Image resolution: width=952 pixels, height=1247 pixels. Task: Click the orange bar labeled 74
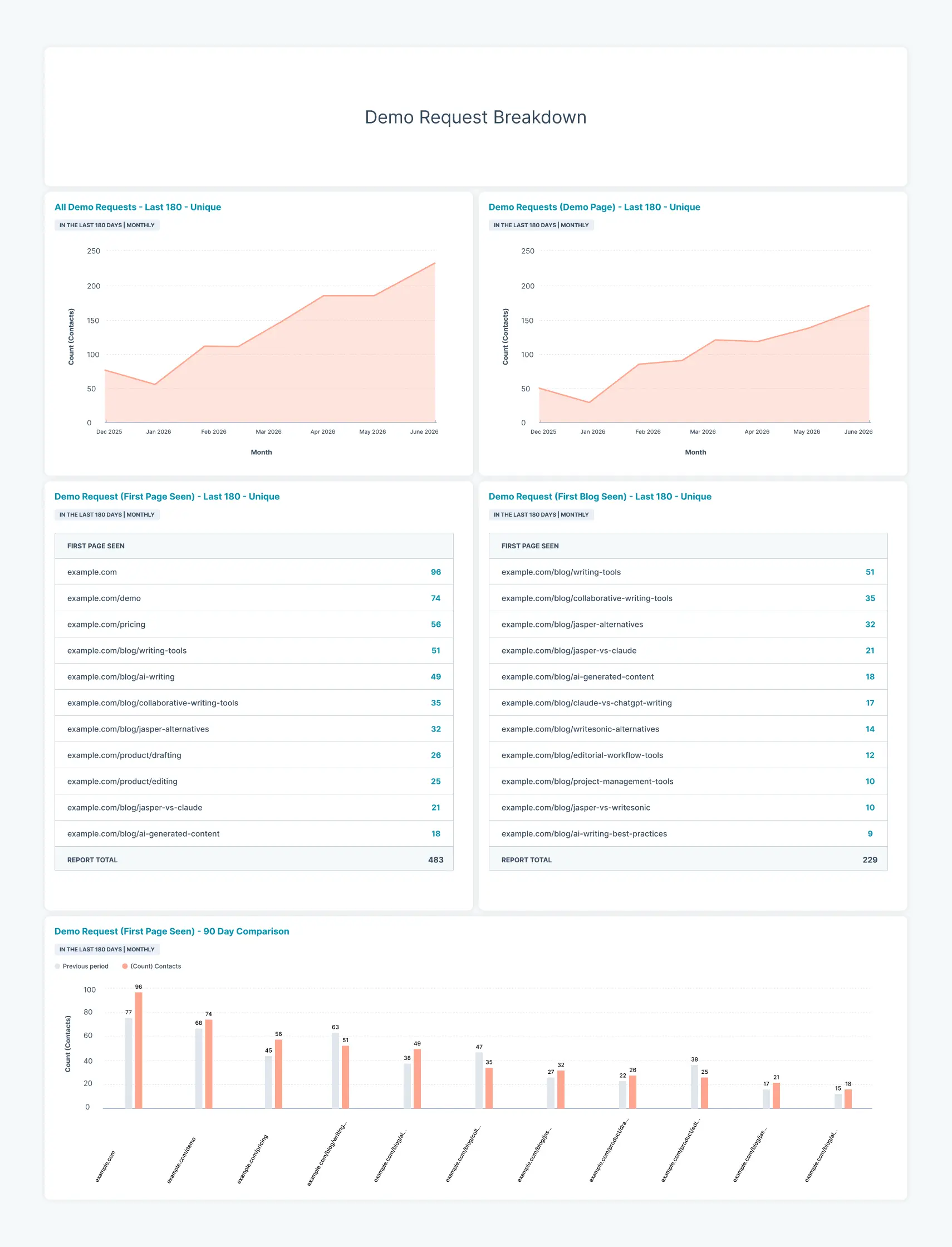click(209, 1063)
